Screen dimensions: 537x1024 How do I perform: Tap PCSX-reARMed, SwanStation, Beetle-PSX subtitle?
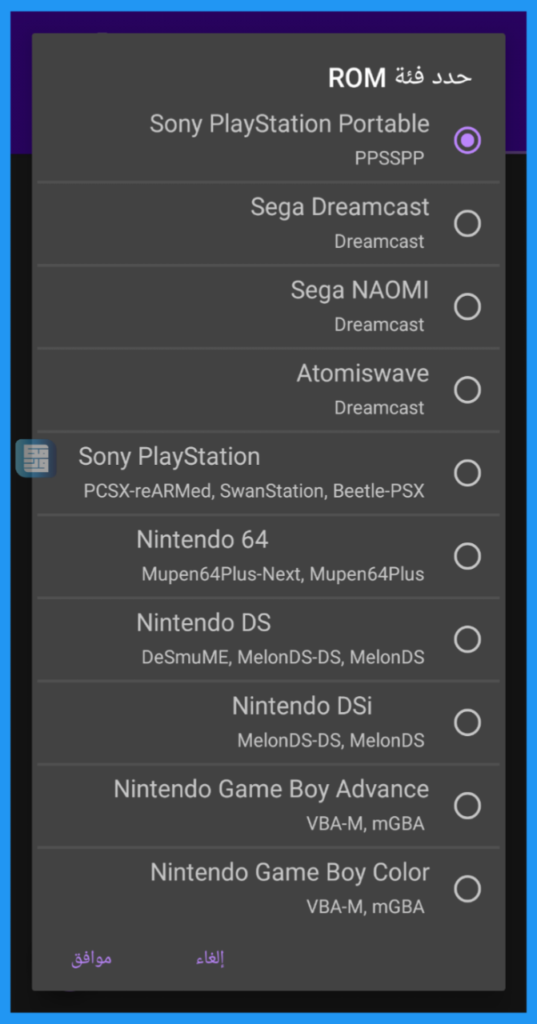pyautogui.click(x=254, y=491)
